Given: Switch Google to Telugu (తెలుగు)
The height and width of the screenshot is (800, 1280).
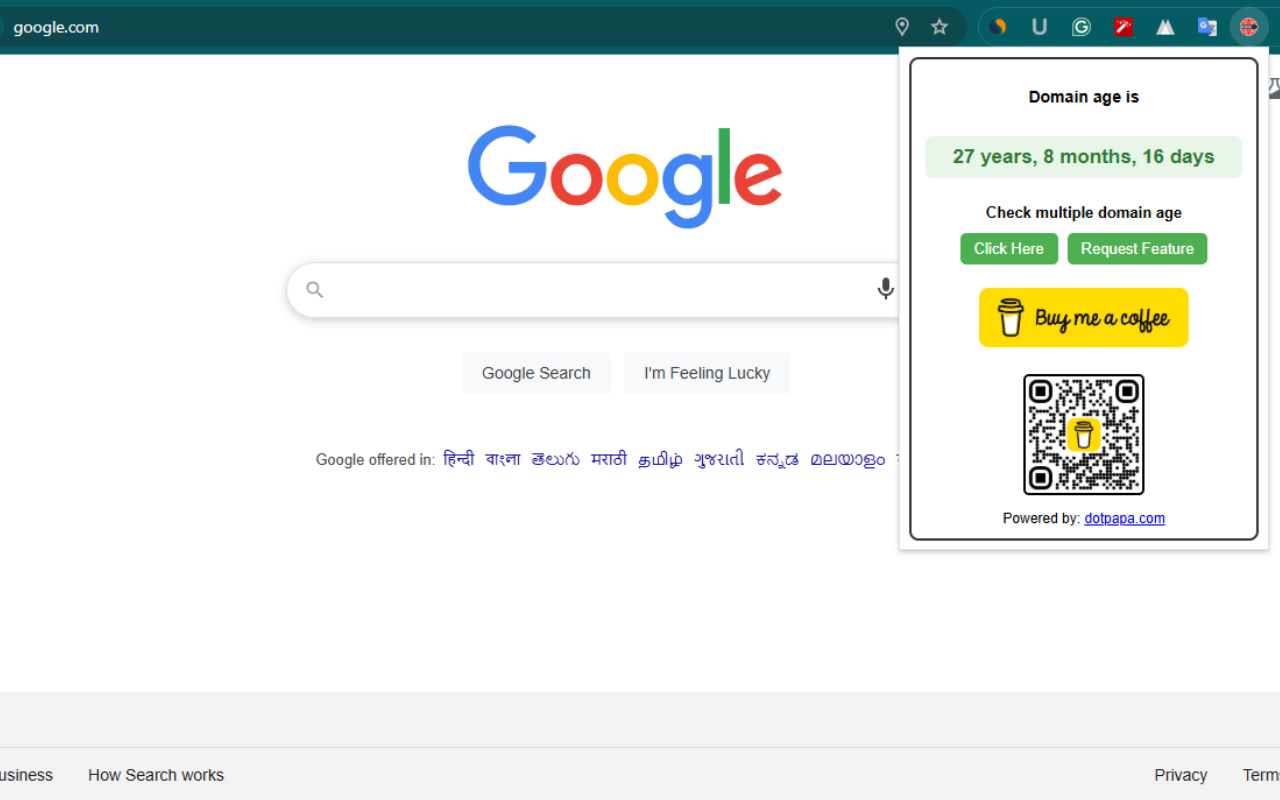Looking at the screenshot, I should click(555, 459).
